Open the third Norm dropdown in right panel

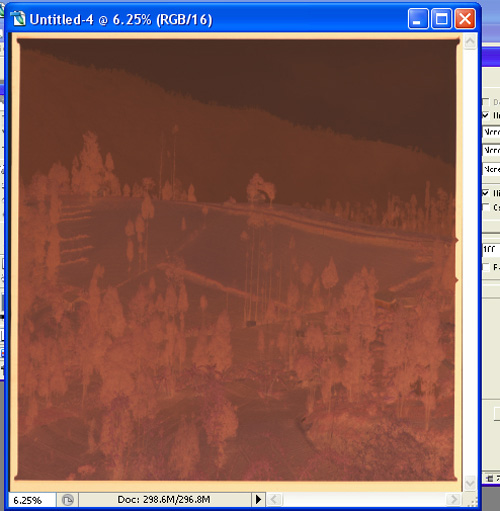(x=491, y=169)
